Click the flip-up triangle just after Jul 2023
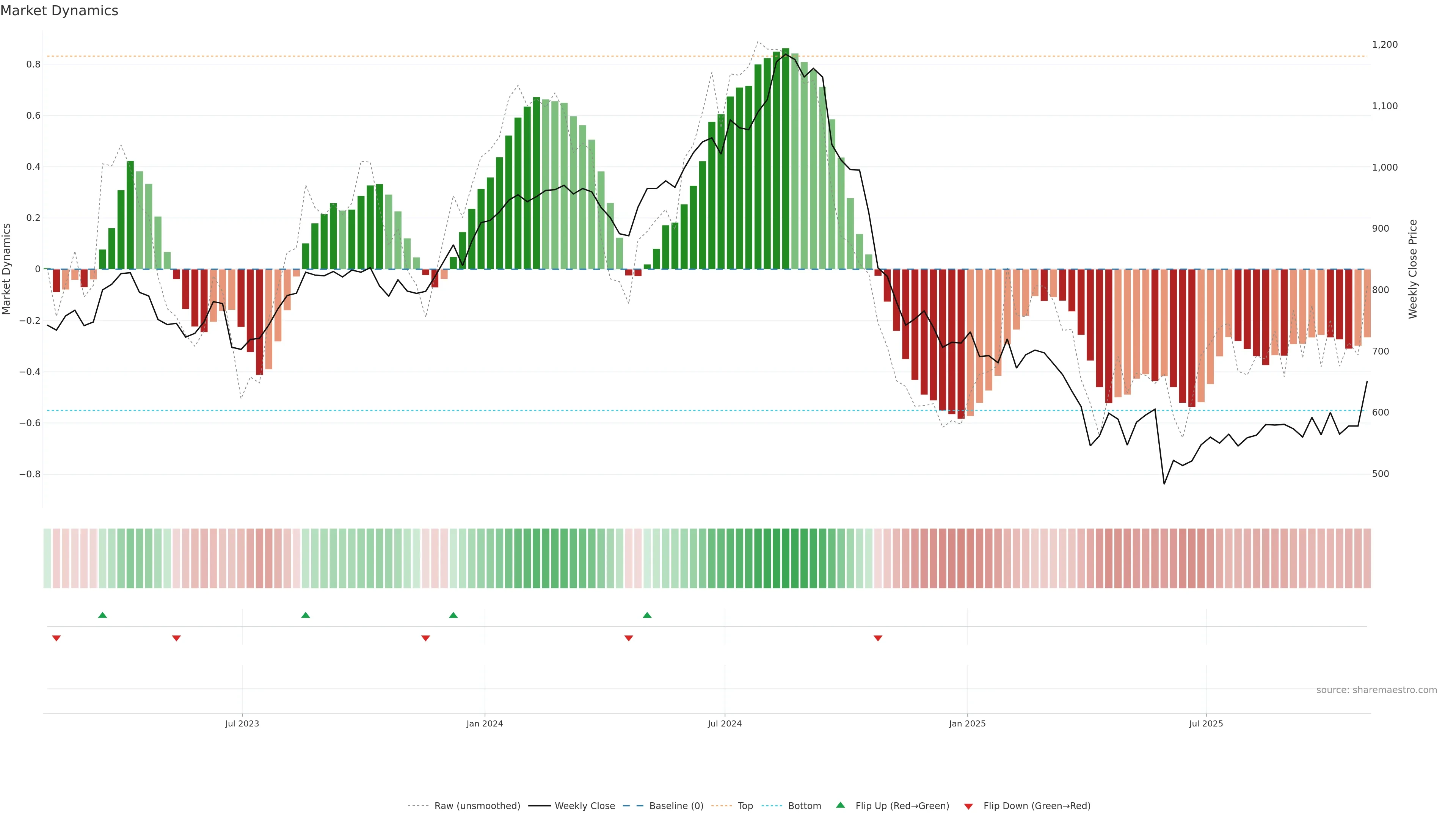The width and height of the screenshot is (1456, 819). pyautogui.click(x=305, y=615)
